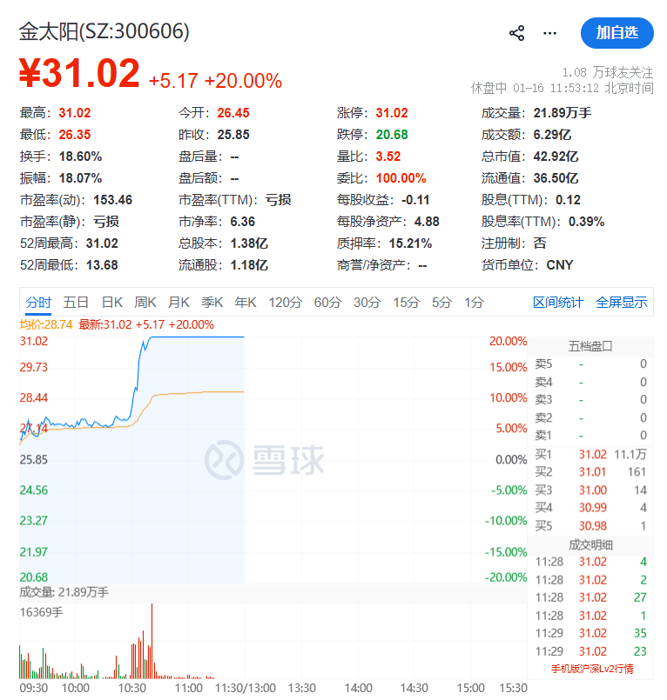Show the 30分 minute chart
Screen dimensions: 667x700
pyautogui.click(x=367, y=302)
